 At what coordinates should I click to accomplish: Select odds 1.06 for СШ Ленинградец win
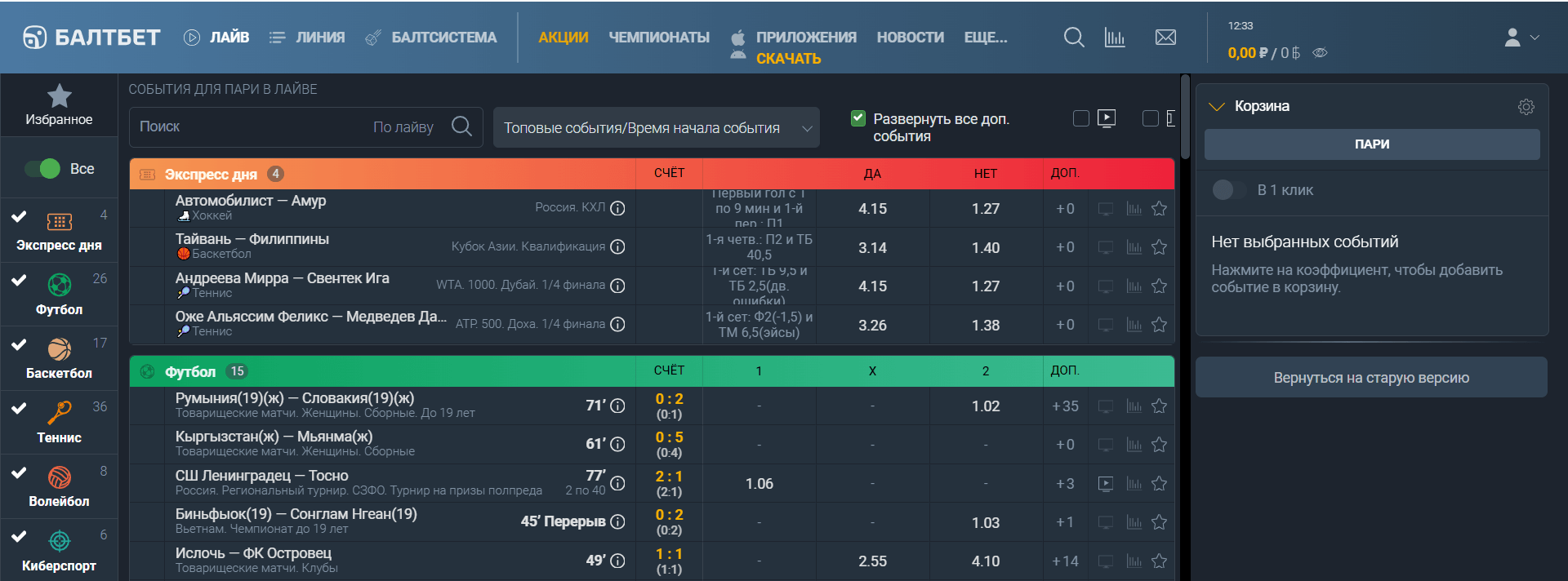[759, 484]
